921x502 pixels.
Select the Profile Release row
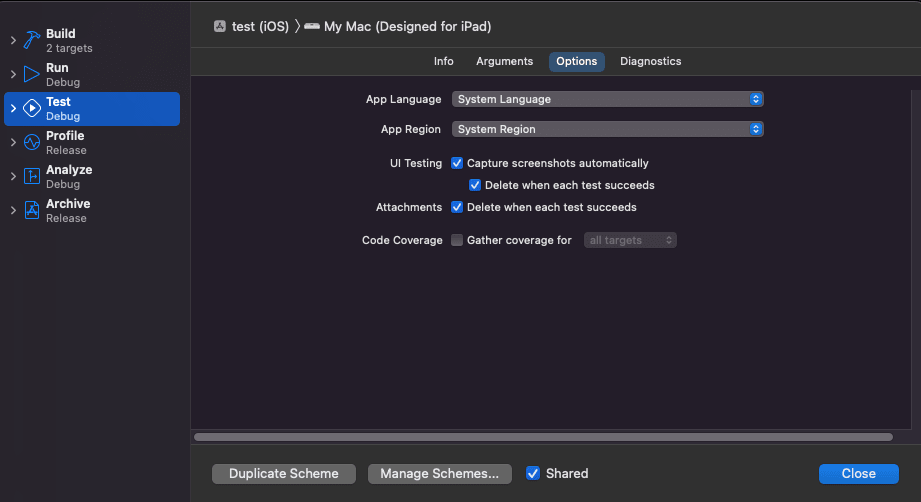pos(92,142)
